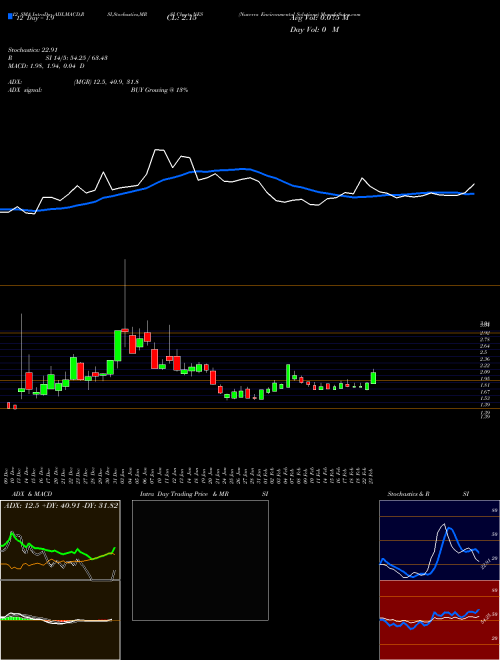
Task: Click the 'ADX: 12.5 +DY: 40.91 -DY: 31.82' header
Action: click(61, 506)
